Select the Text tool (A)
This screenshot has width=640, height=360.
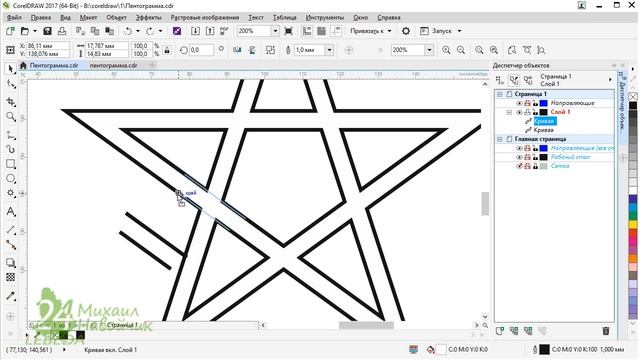coord(11,211)
